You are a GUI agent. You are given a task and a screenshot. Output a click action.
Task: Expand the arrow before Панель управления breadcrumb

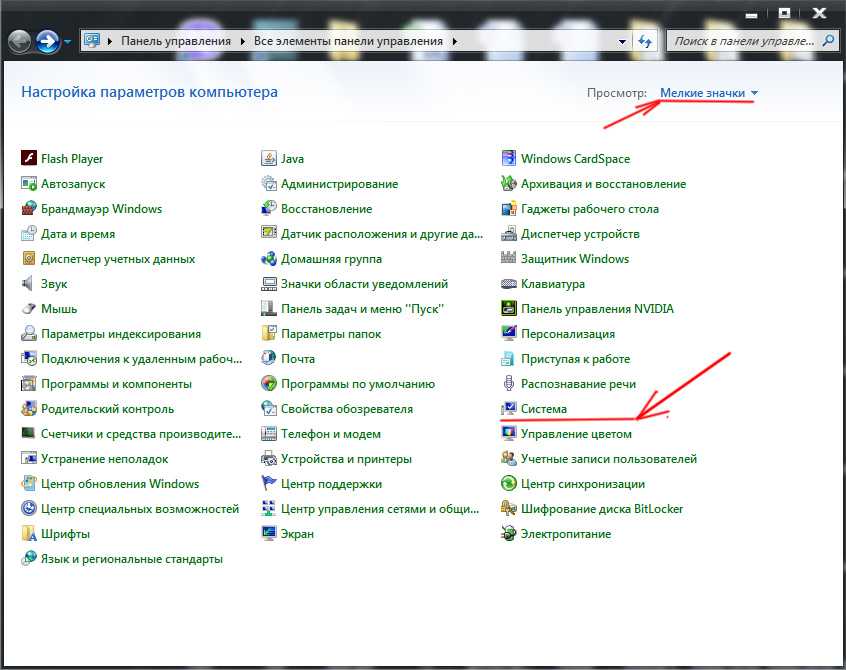point(110,42)
